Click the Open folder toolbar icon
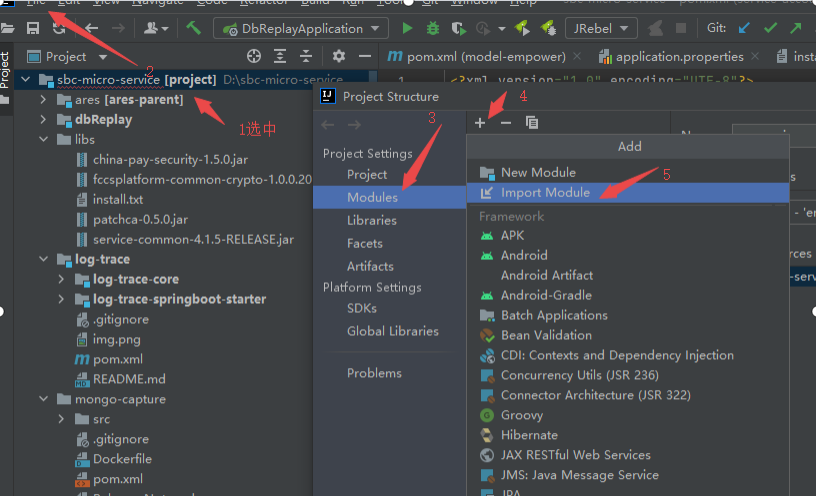Image resolution: width=816 pixels, height=496 pixels. click(7, 28)
